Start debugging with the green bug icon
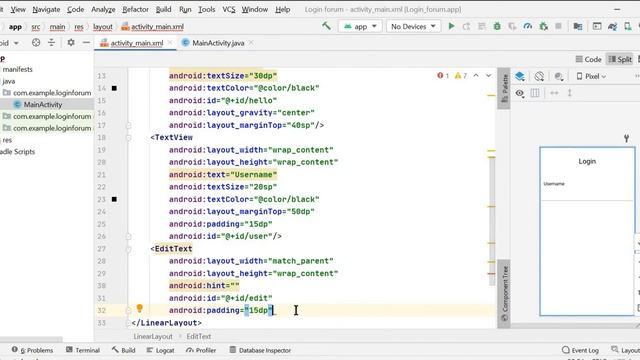The image size is (640, 360). 497,26
